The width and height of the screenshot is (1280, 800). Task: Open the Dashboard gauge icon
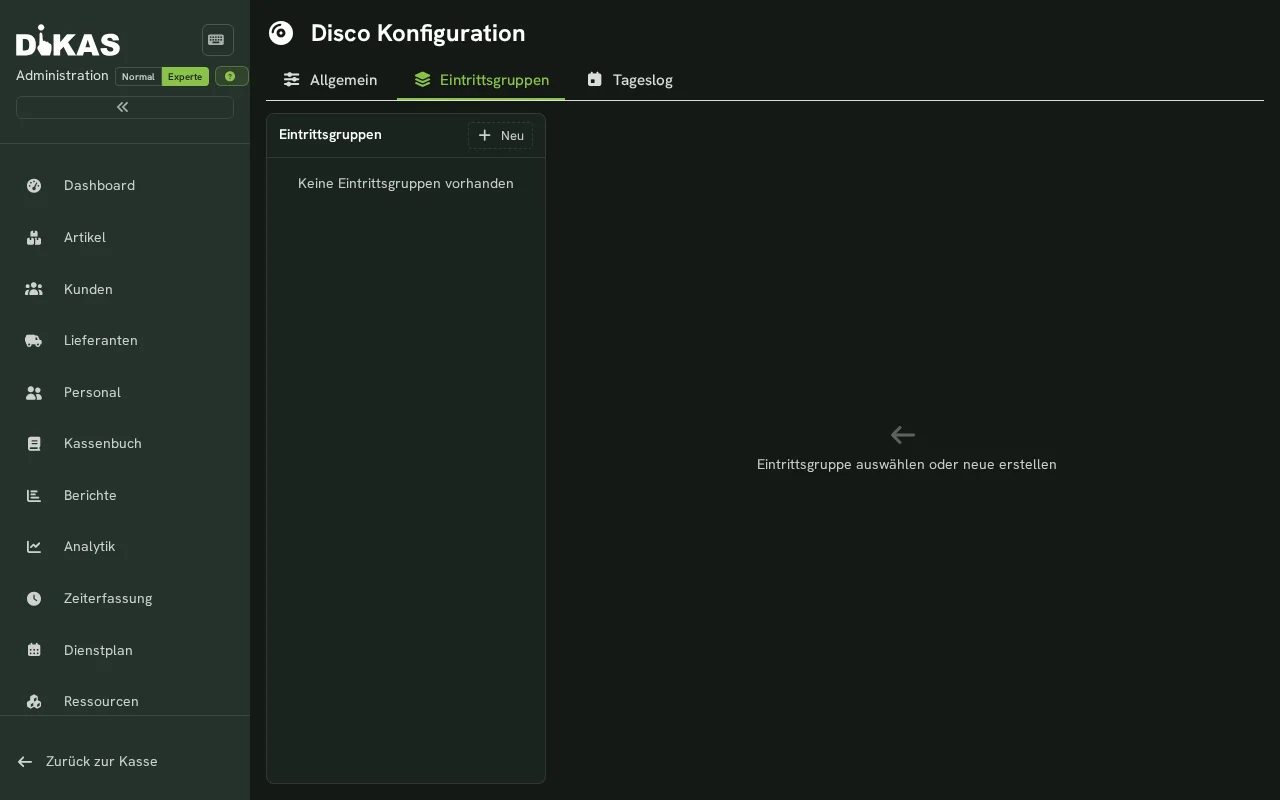pyautogui.click(x=34, y=185)
